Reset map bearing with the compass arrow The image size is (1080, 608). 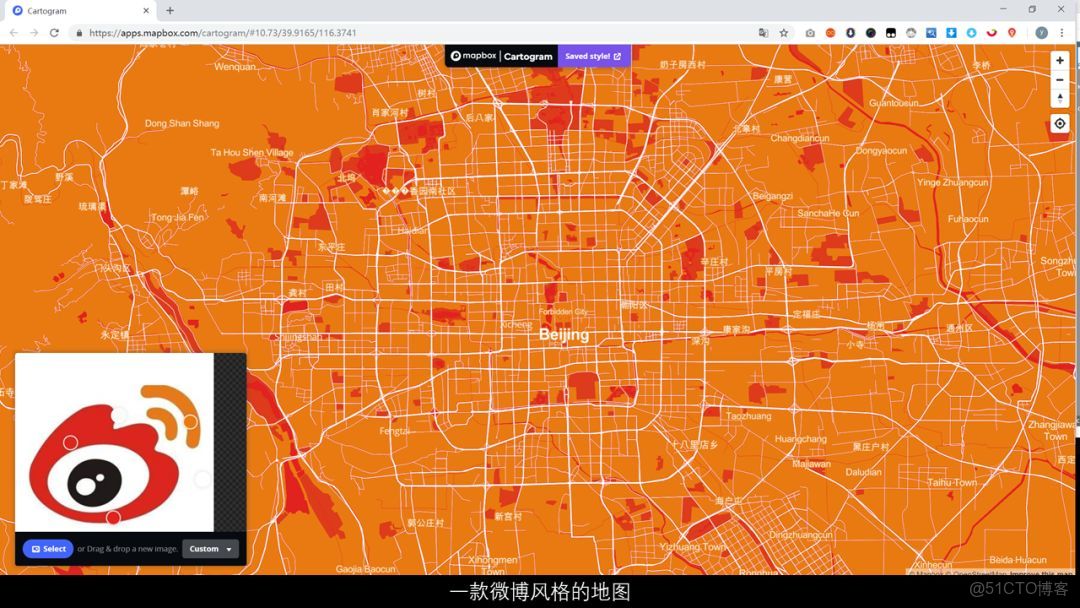coord(1060,98)
